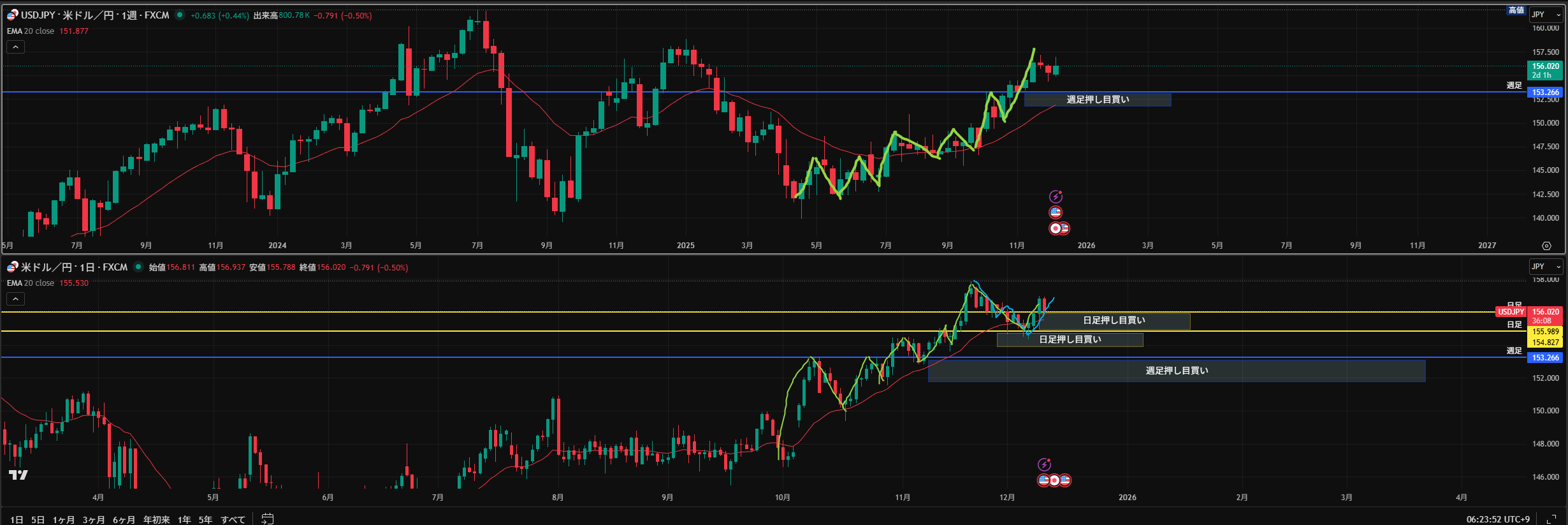
Task: Click the fullscreen icon at bottom right
Action: [1551, 519]
